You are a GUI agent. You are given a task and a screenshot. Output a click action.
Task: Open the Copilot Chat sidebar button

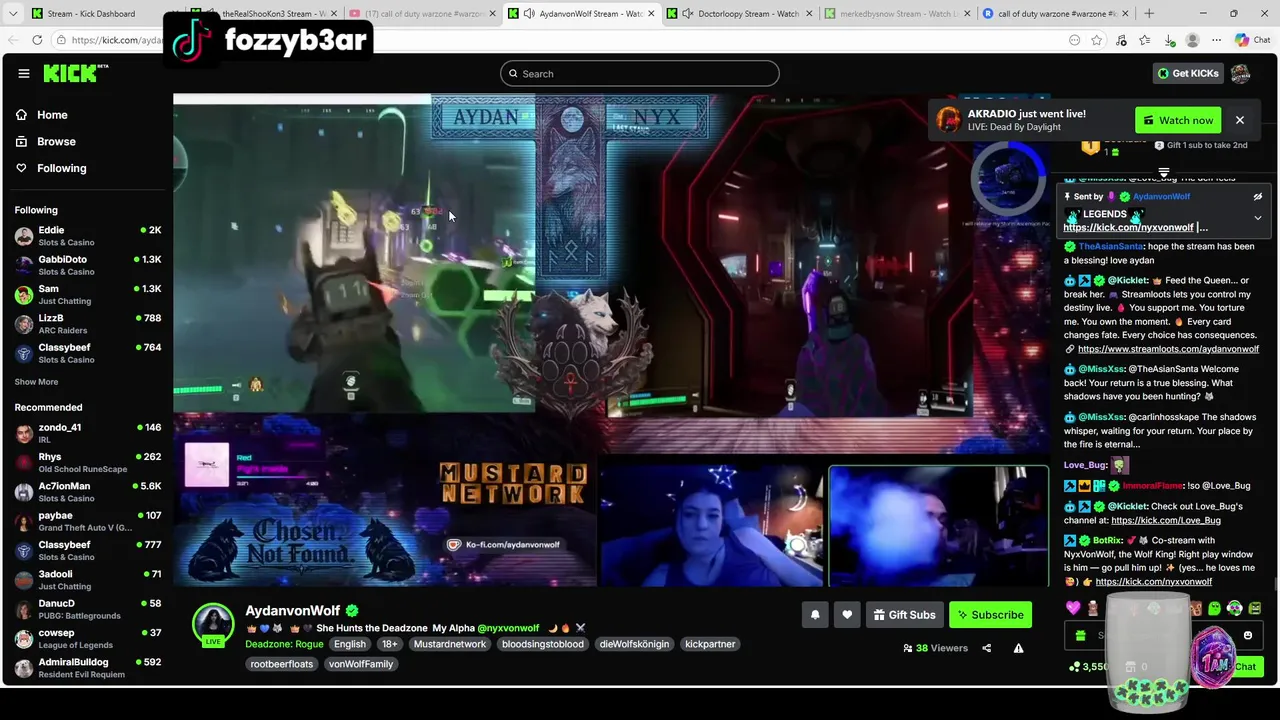click(x=1252, y=40)
